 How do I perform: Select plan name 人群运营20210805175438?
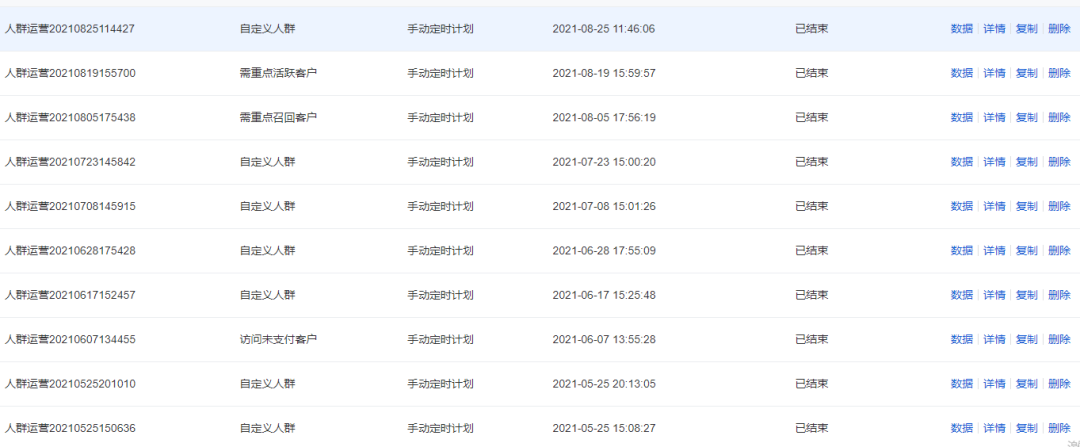click(x=70, y=118)
